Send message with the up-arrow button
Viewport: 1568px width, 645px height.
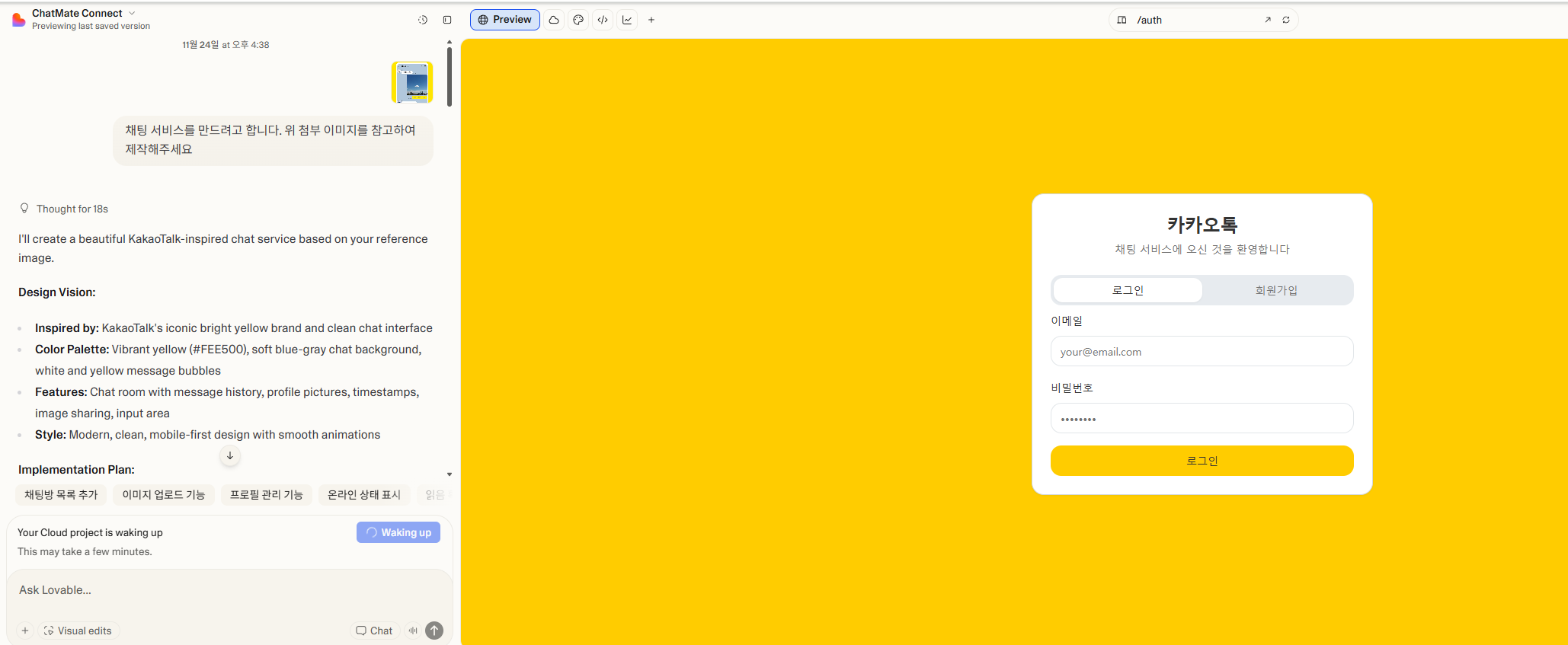(x=434, y=631)
